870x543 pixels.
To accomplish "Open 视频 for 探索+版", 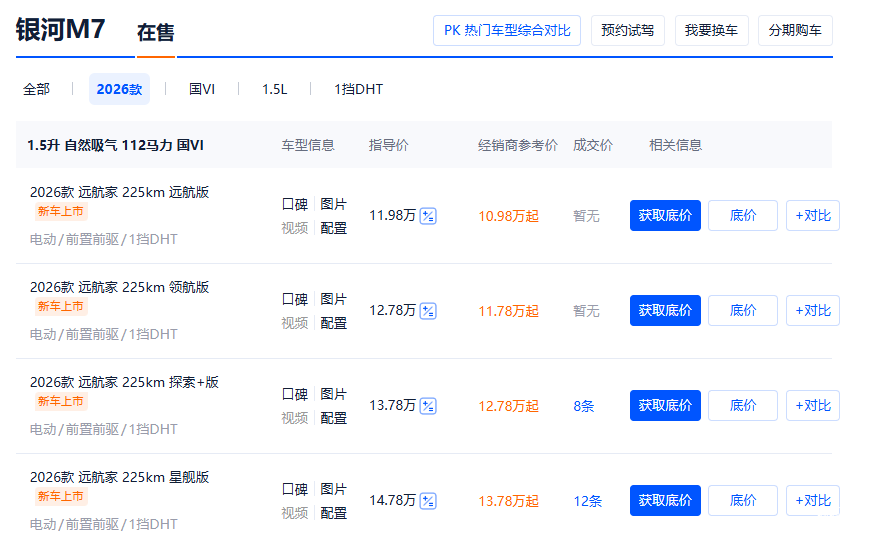I will coord(295,418).
